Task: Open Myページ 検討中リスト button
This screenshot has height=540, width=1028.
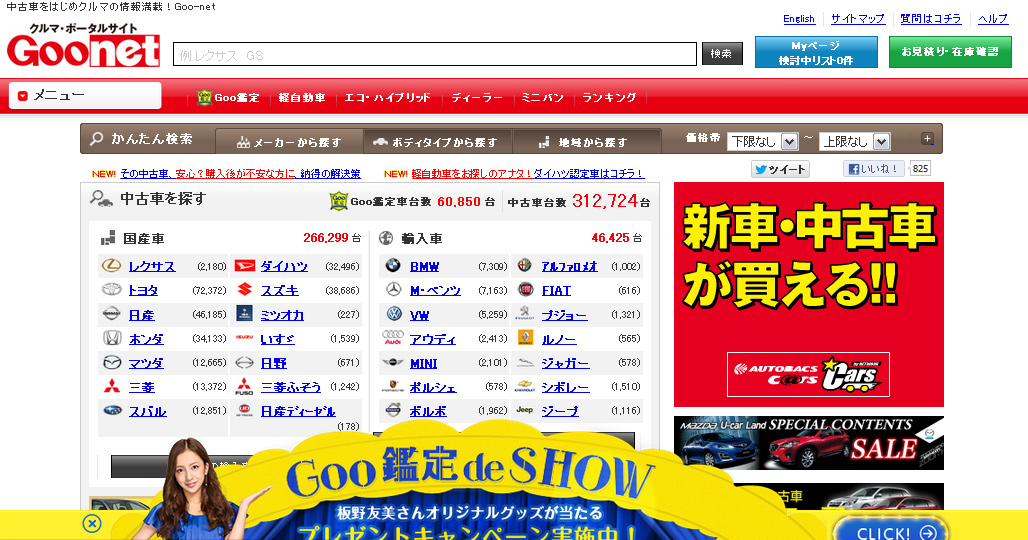Action: 816,52
